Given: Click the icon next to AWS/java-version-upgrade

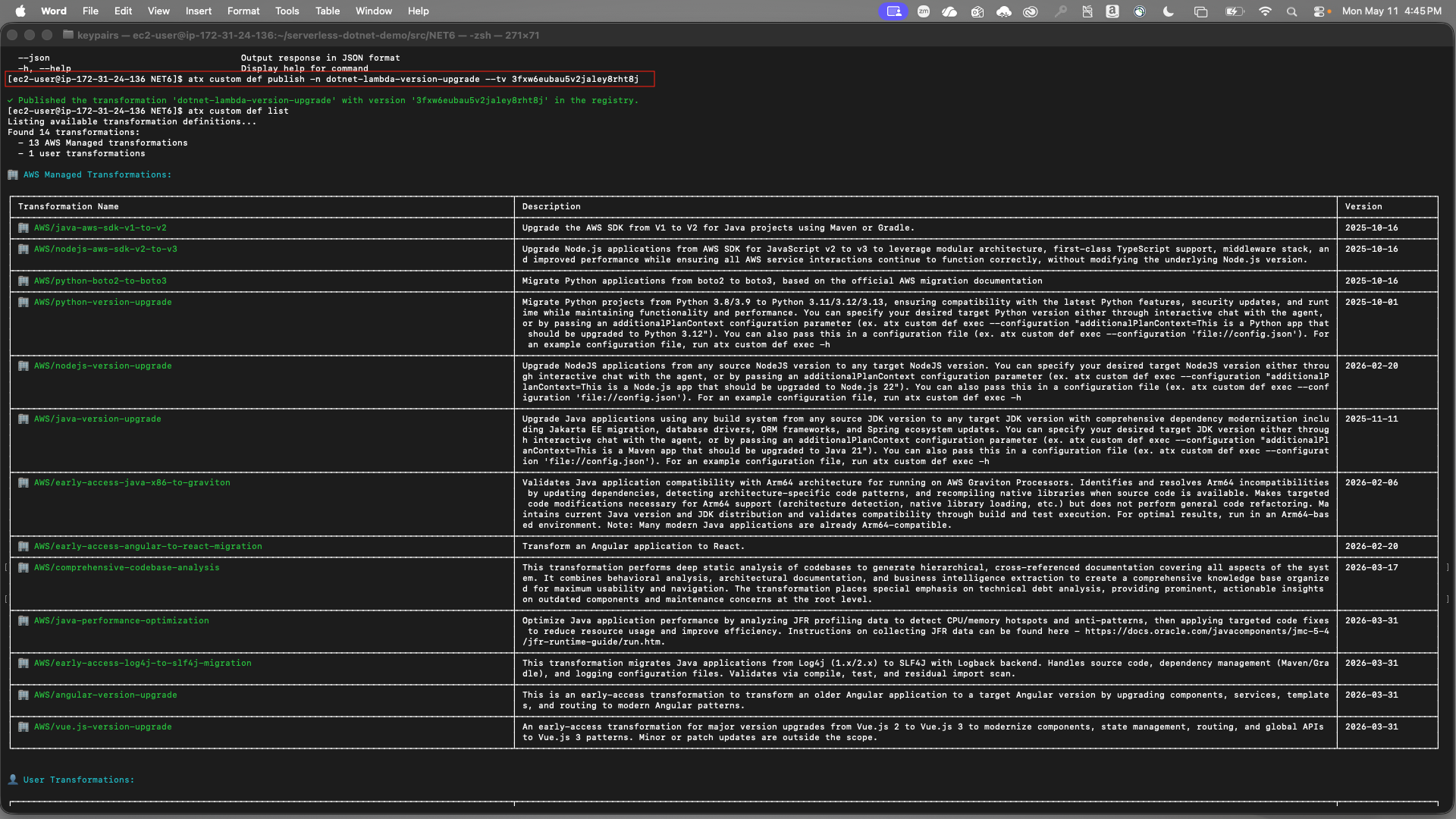Looking at the screenshot, I should pos(24,419).
